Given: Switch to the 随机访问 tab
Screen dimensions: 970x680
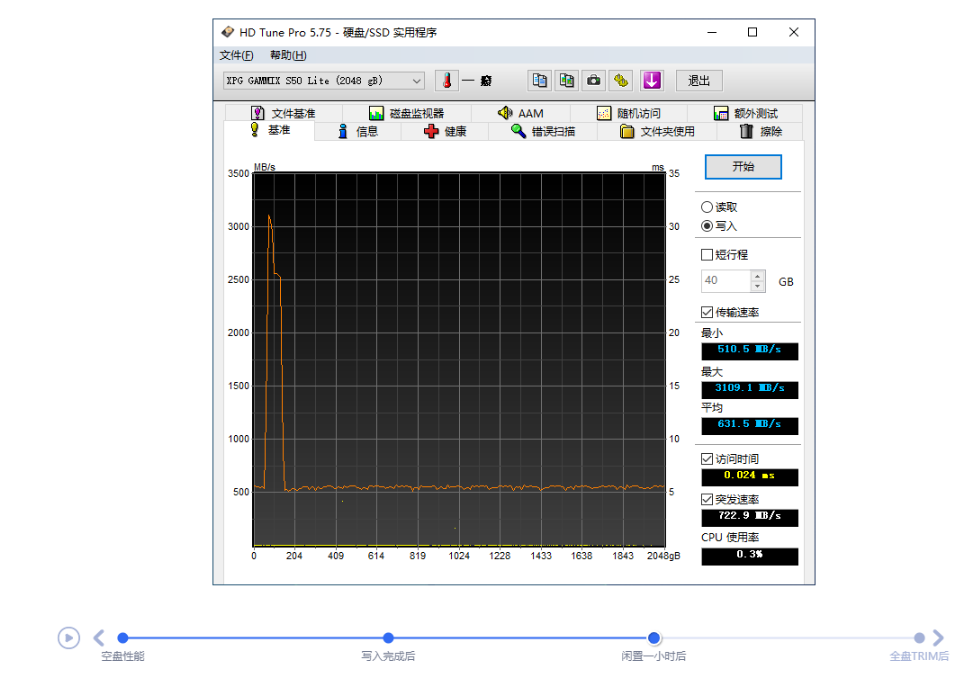Looking at the screenshot, I should (629, 113).
